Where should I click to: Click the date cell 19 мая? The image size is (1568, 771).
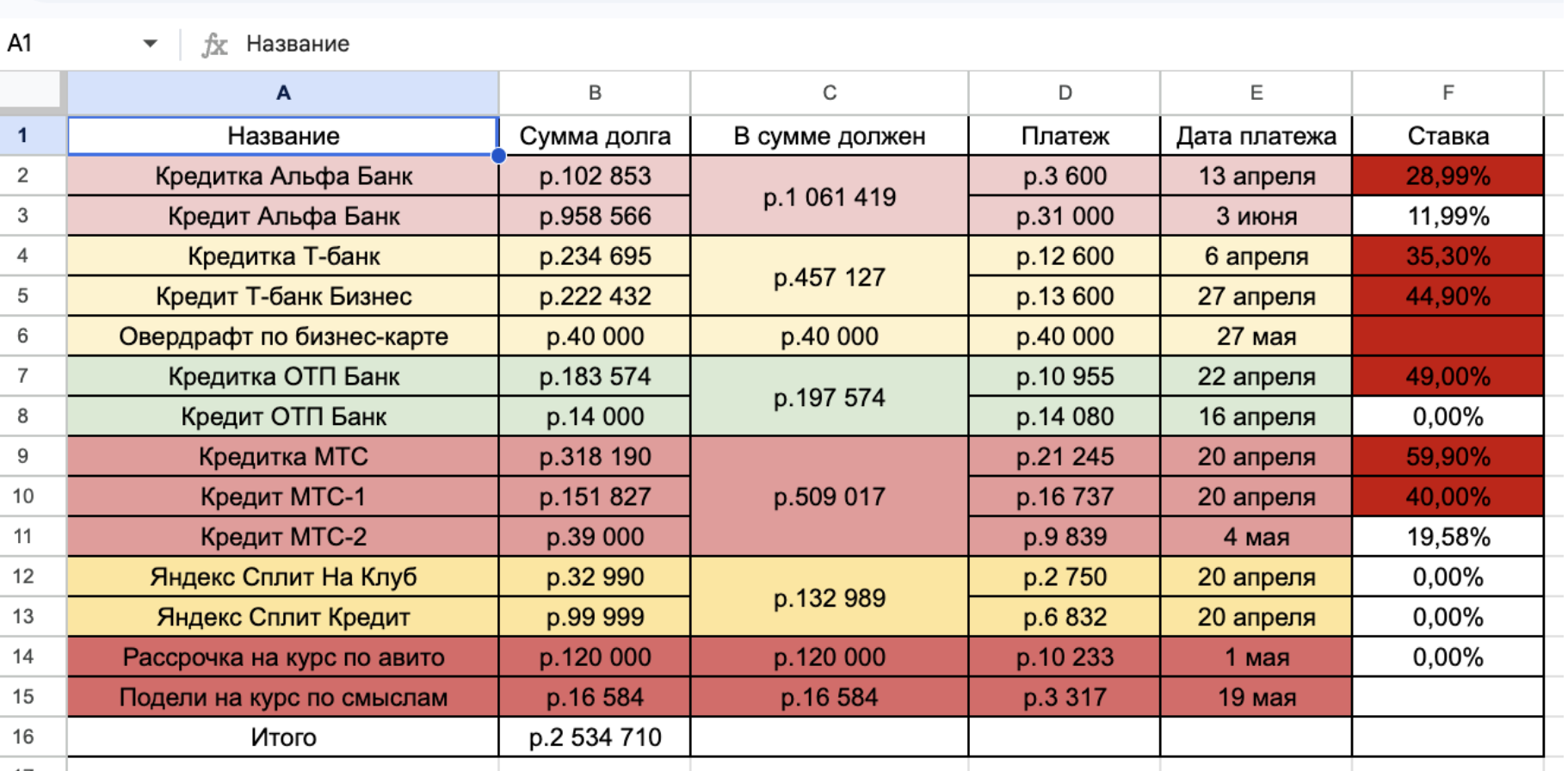click(1256, 697)
